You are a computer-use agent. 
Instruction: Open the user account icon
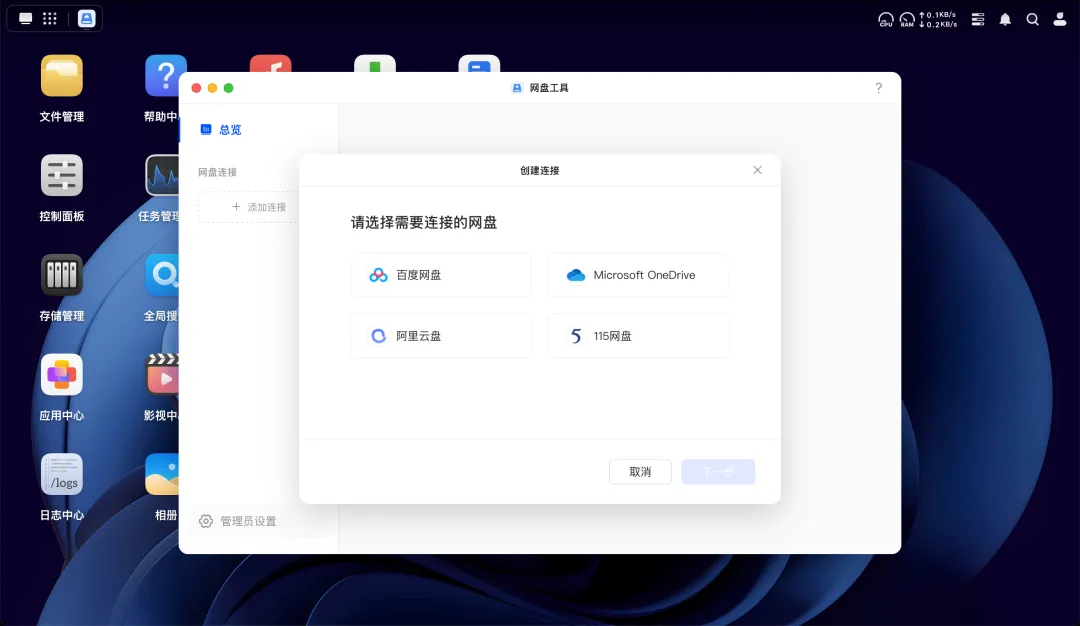(x=1060, y=19)
